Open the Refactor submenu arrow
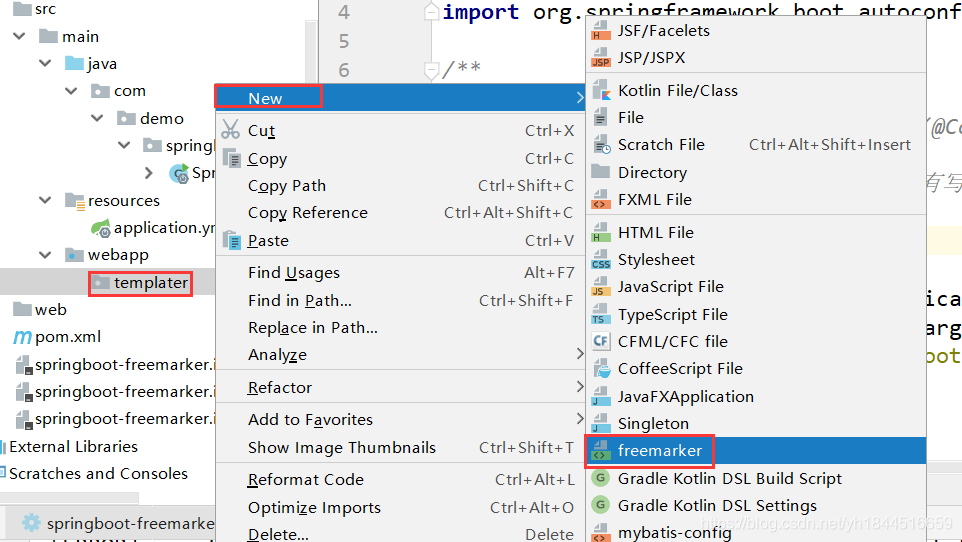The height and width of the screenshot is (542, 962). [580, 387]
